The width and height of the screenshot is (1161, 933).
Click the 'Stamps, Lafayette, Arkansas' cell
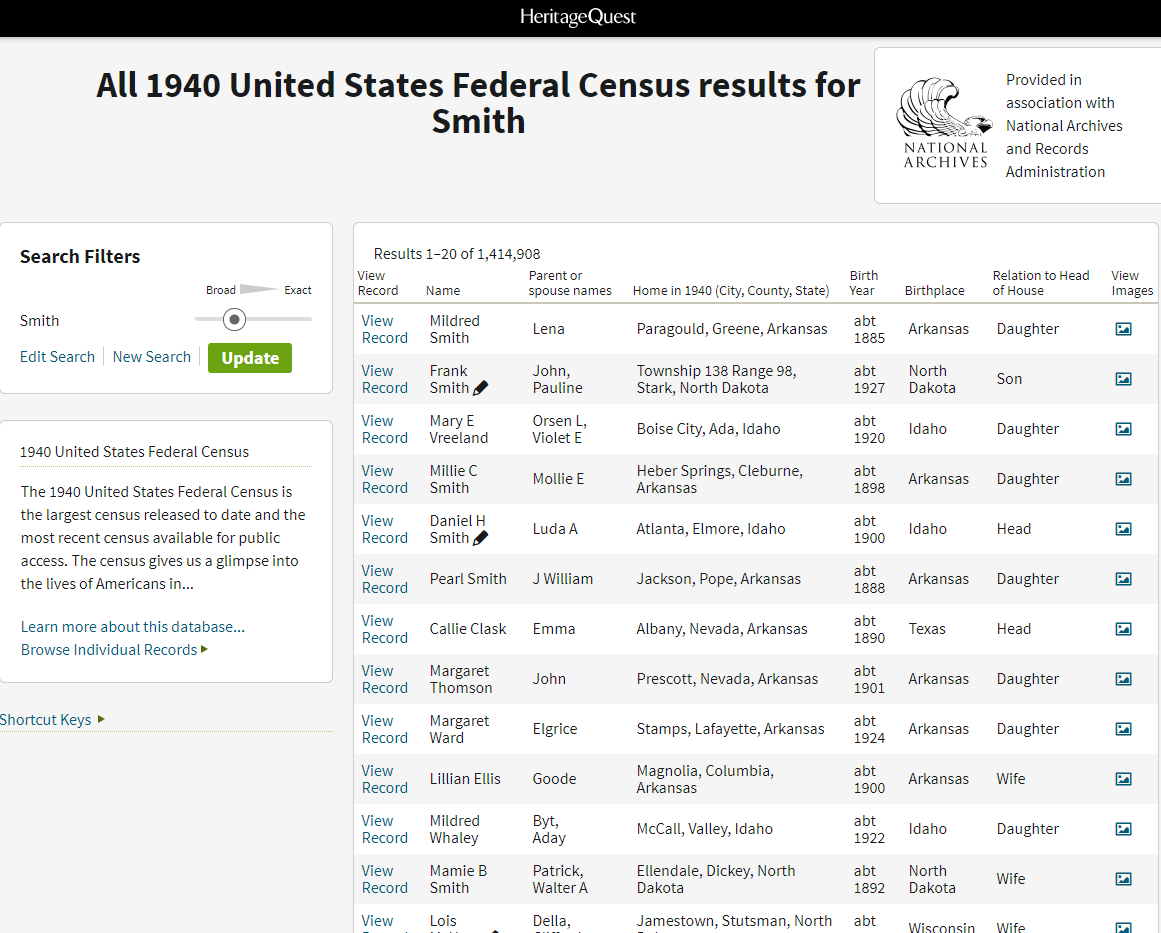pyautogui.click(x=730, y=729)
